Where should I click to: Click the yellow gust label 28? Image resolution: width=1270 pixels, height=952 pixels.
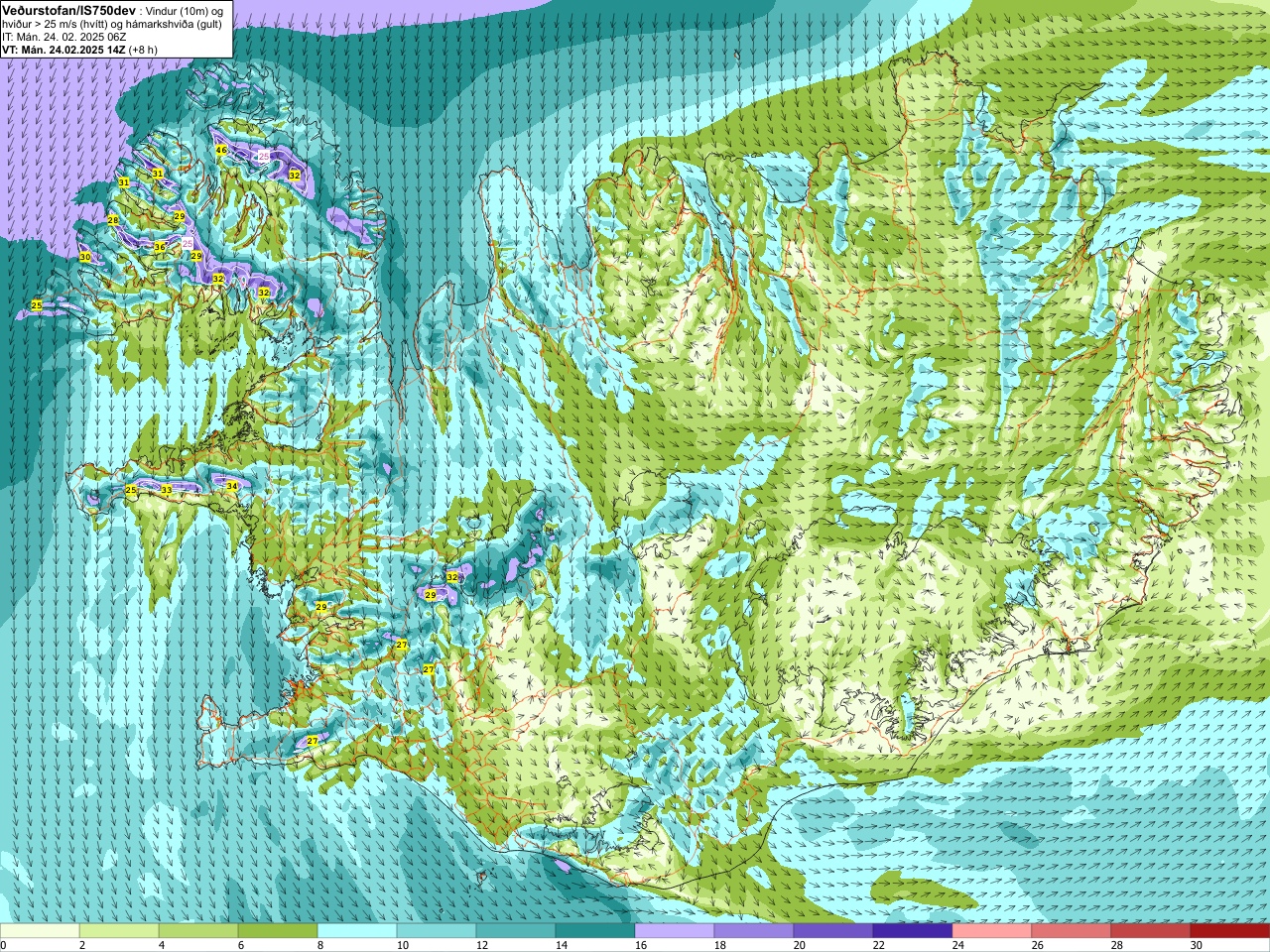click(x=113, y=220)
